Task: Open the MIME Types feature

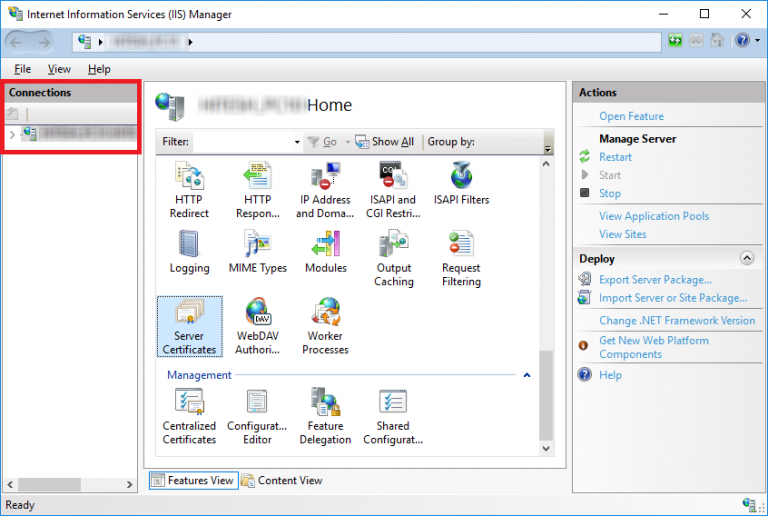Action: click(258, 252)
